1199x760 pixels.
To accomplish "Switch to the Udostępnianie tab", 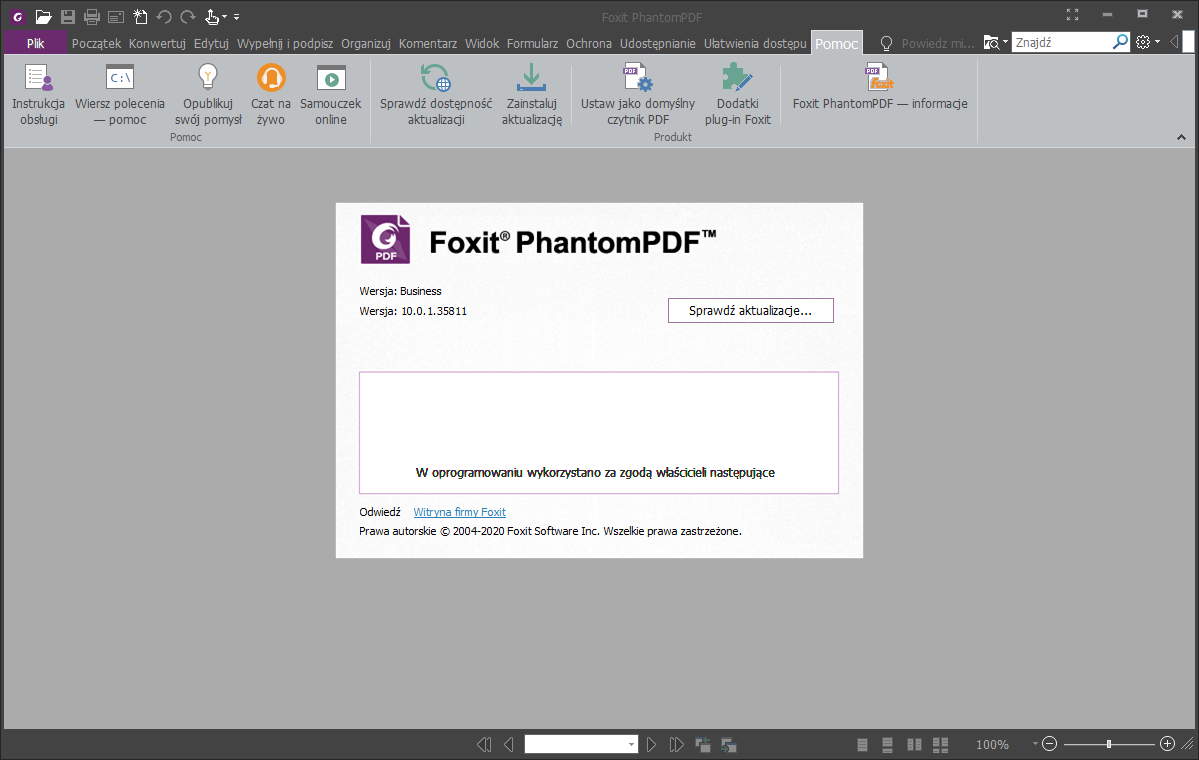I will point(658,44).
